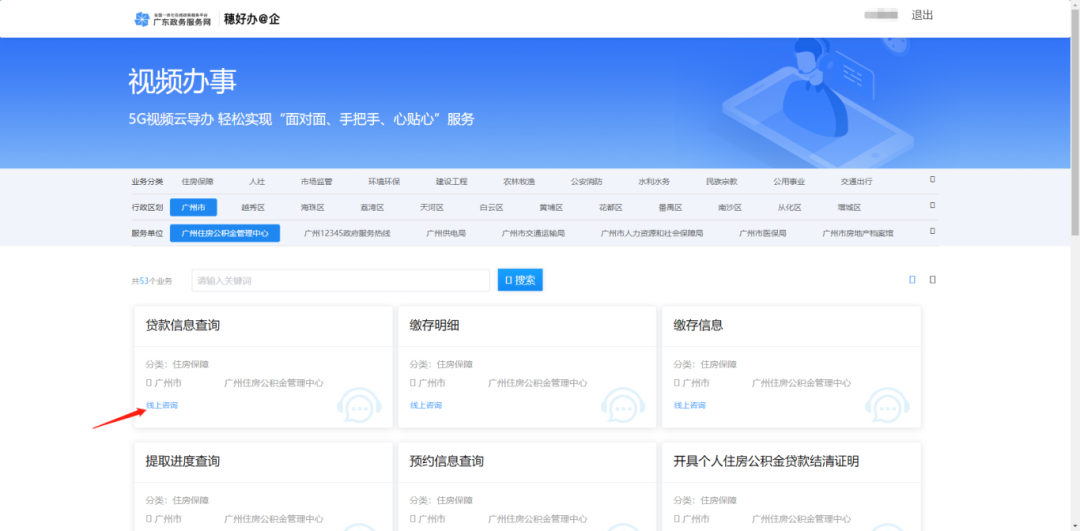The width and height of the screenshot is (1080, 531).
Task: Select 民族宗教 business category
Action: 721,182
